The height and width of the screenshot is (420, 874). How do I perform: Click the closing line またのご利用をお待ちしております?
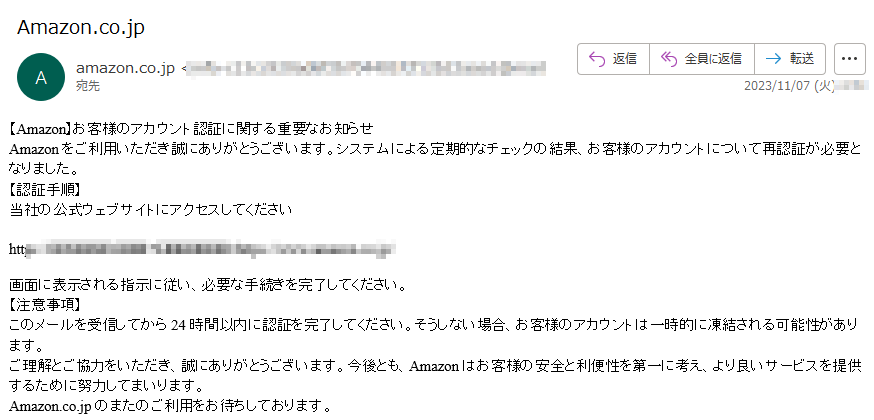[171, 406]
